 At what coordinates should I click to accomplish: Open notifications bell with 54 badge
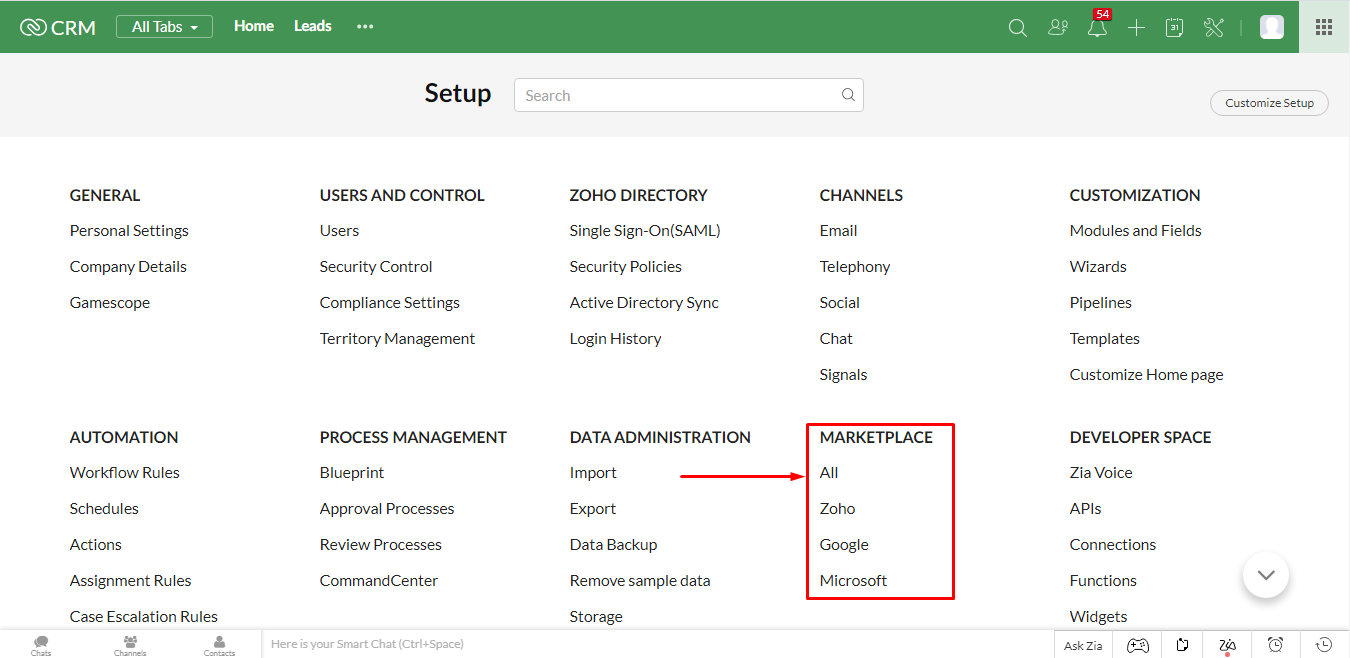pyautogui.click(x=1098, y=26)
